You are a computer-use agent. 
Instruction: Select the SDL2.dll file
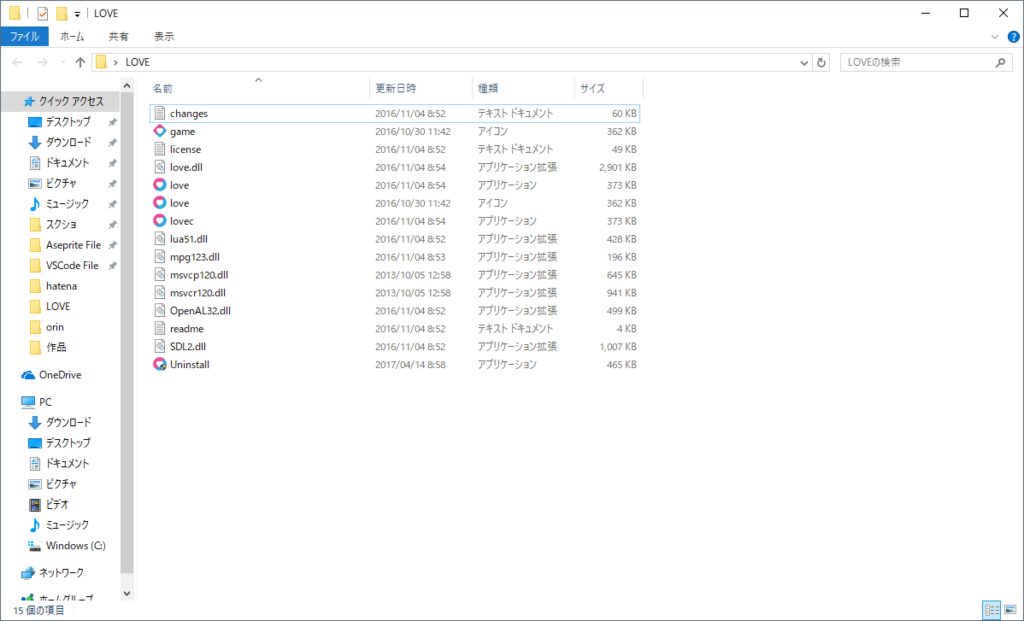coord(395,347)
